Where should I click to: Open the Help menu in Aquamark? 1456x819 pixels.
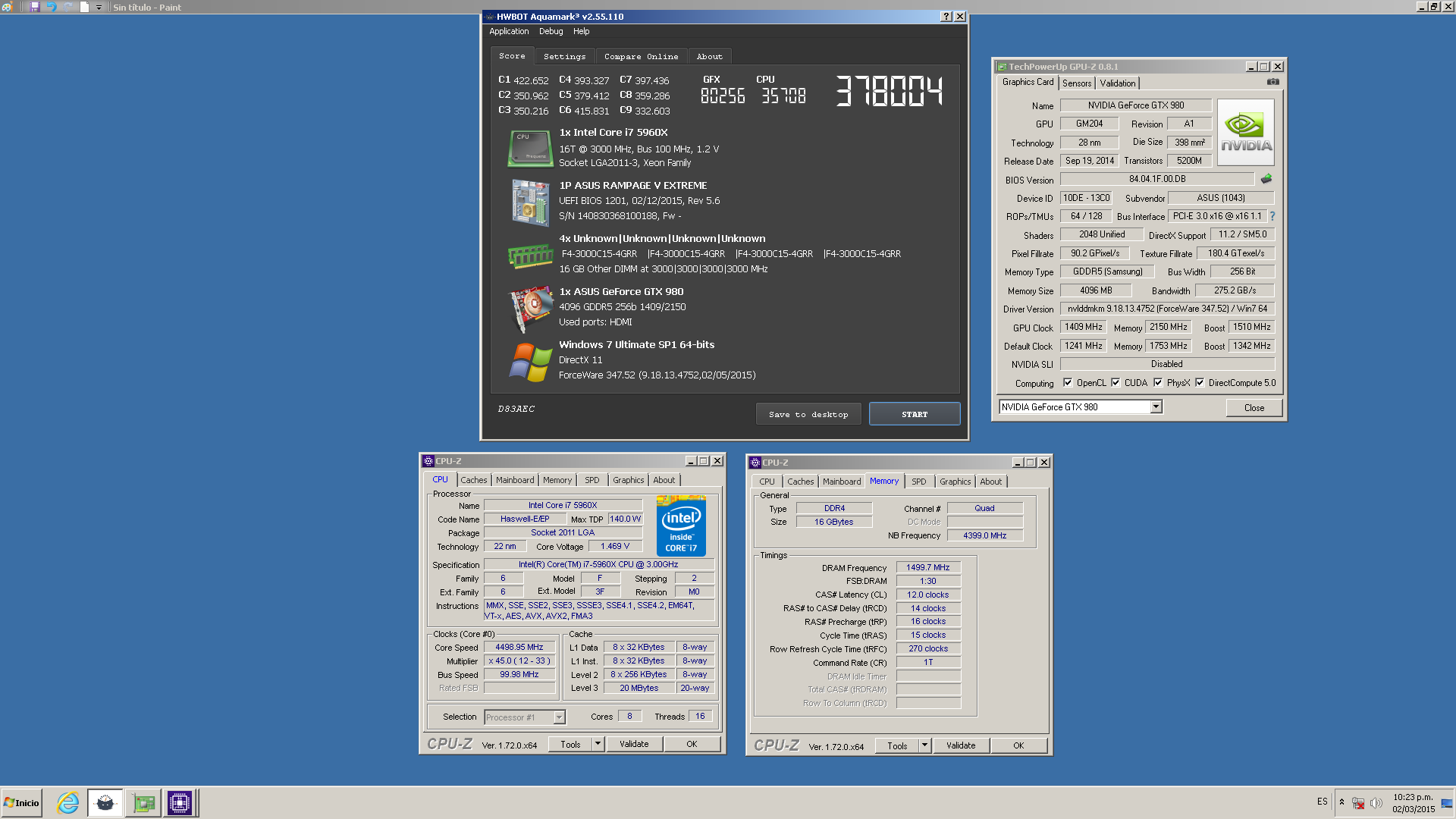point(581,32)
